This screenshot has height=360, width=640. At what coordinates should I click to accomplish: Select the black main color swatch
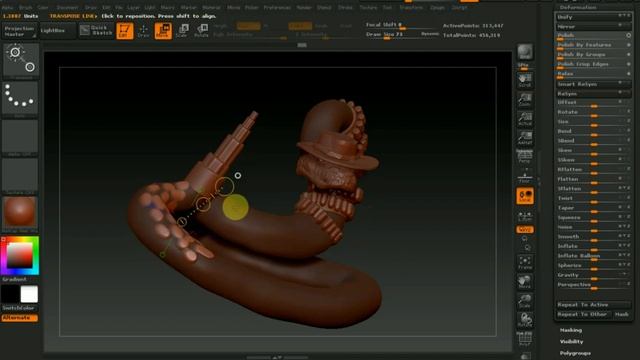pyautogui.click(x=10, y=294)
